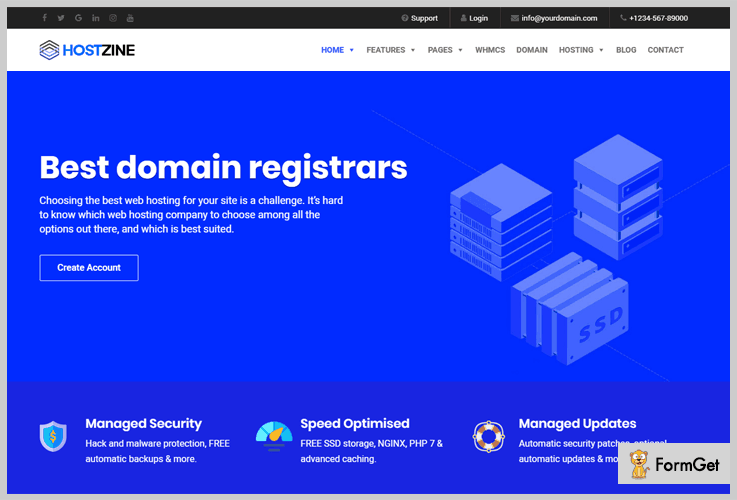
Task: Open the YouTube social icon
Action: [x=130, y=18]
